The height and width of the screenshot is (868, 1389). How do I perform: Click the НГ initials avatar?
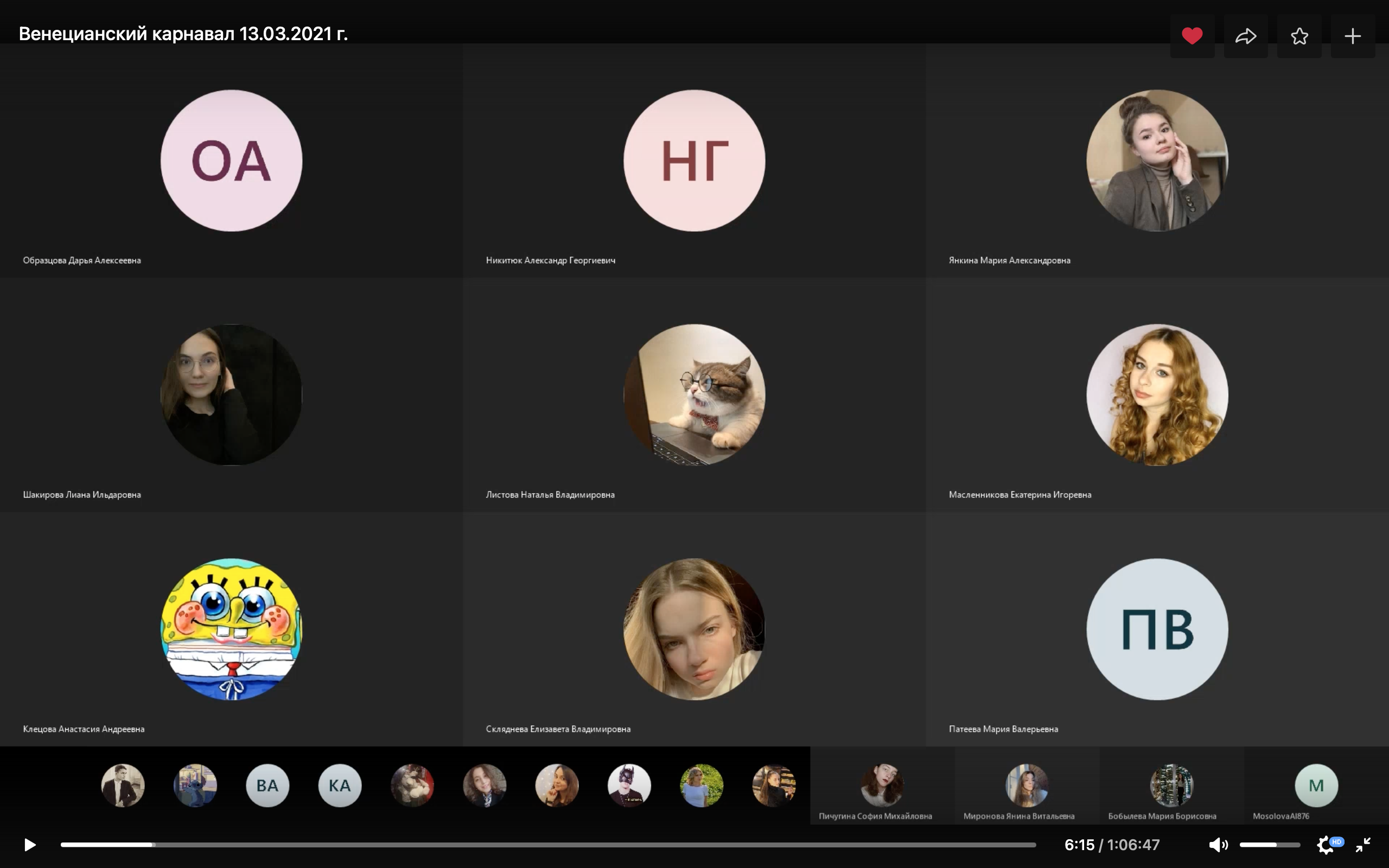point(694,161)
